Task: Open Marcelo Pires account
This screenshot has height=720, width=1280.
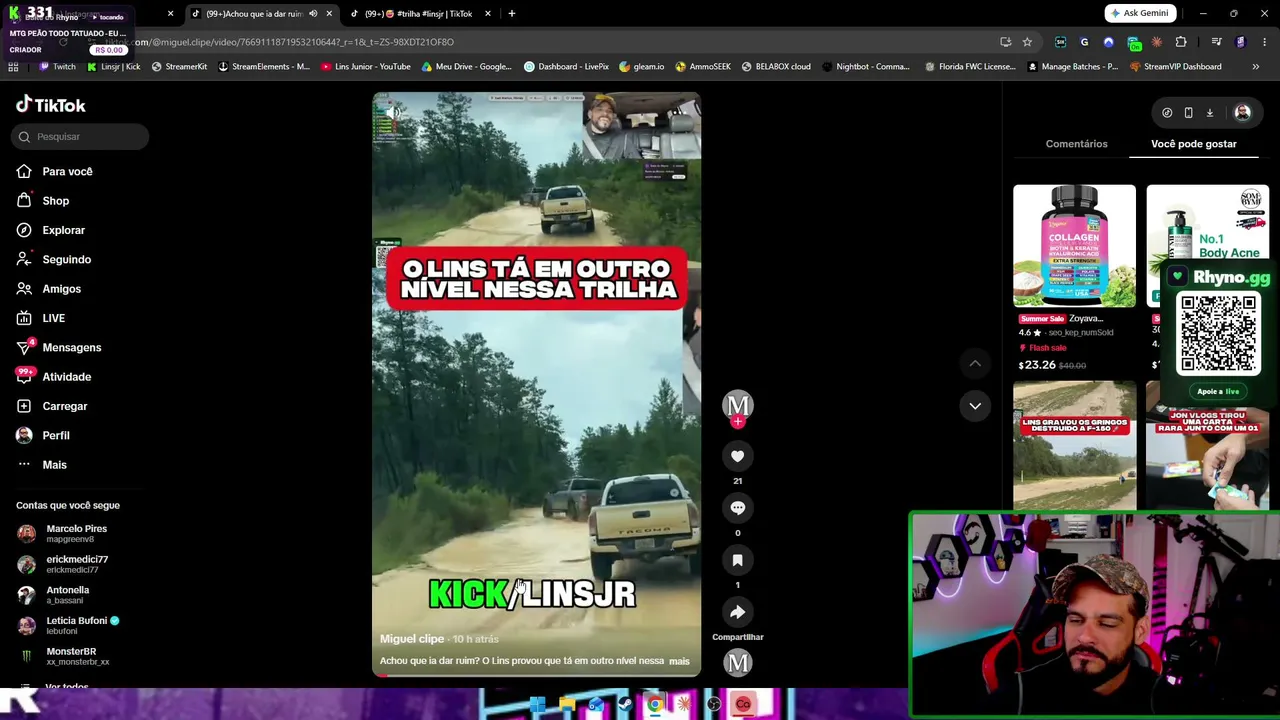Action: [62, 534]
